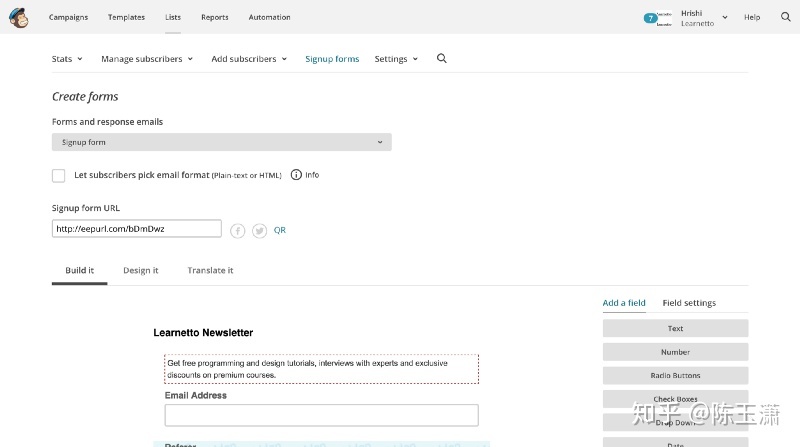Enable Let subscribers pick email format checkbox
This screenshot has height=447, width=800.
59,176
